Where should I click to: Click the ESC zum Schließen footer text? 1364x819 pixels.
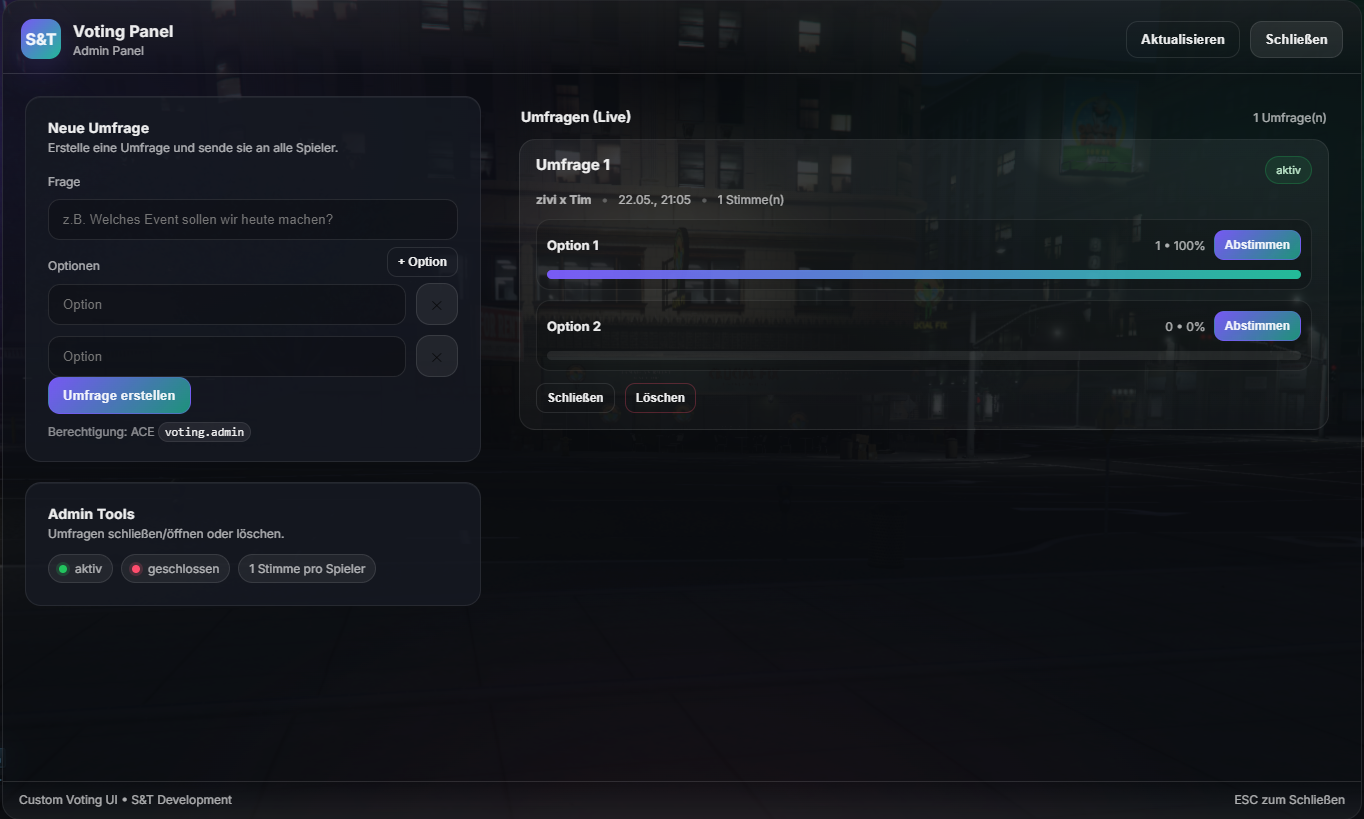(x=1290, y=800)
